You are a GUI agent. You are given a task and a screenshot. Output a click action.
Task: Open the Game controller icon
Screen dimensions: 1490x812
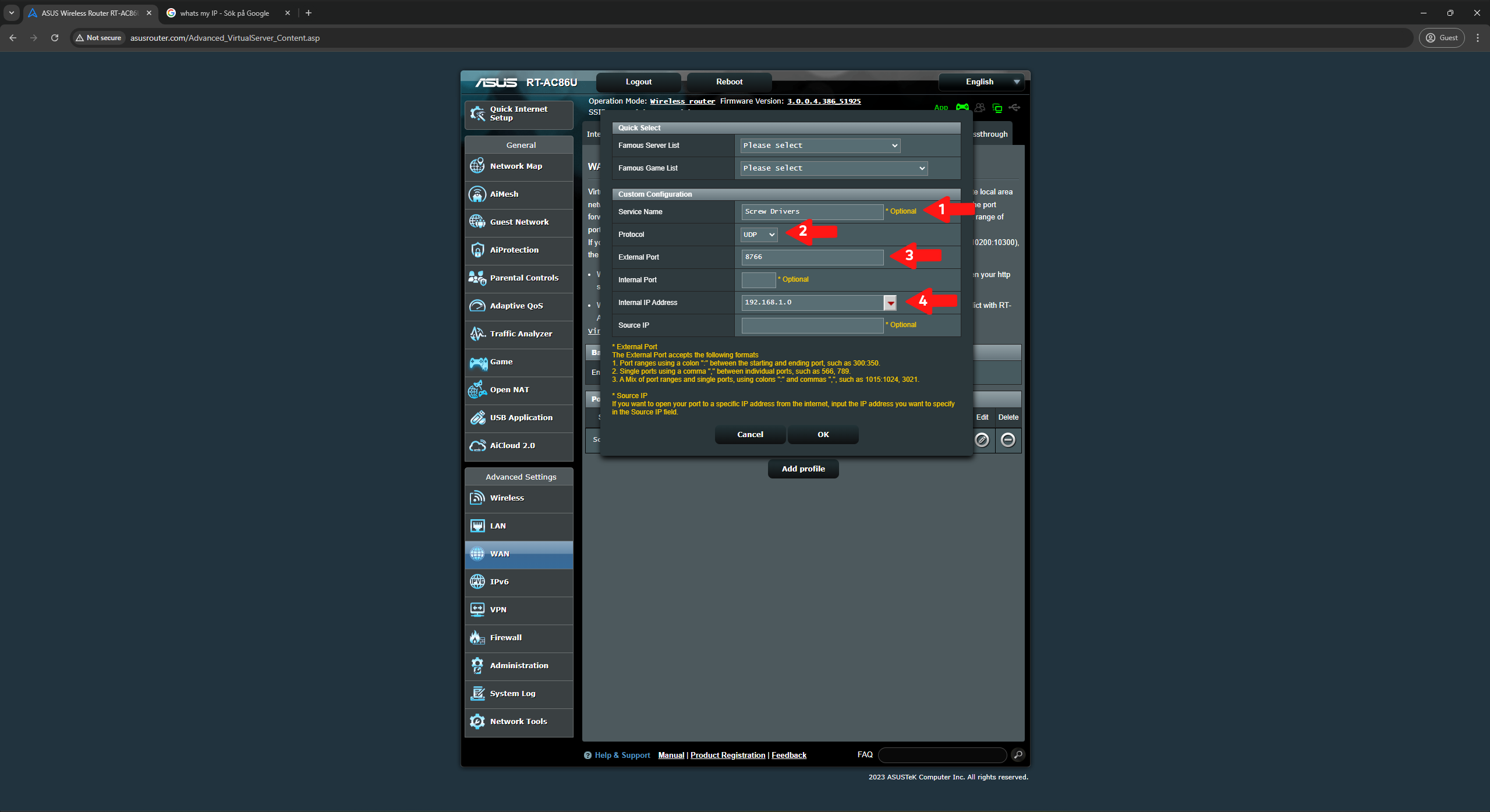(479, 363)
